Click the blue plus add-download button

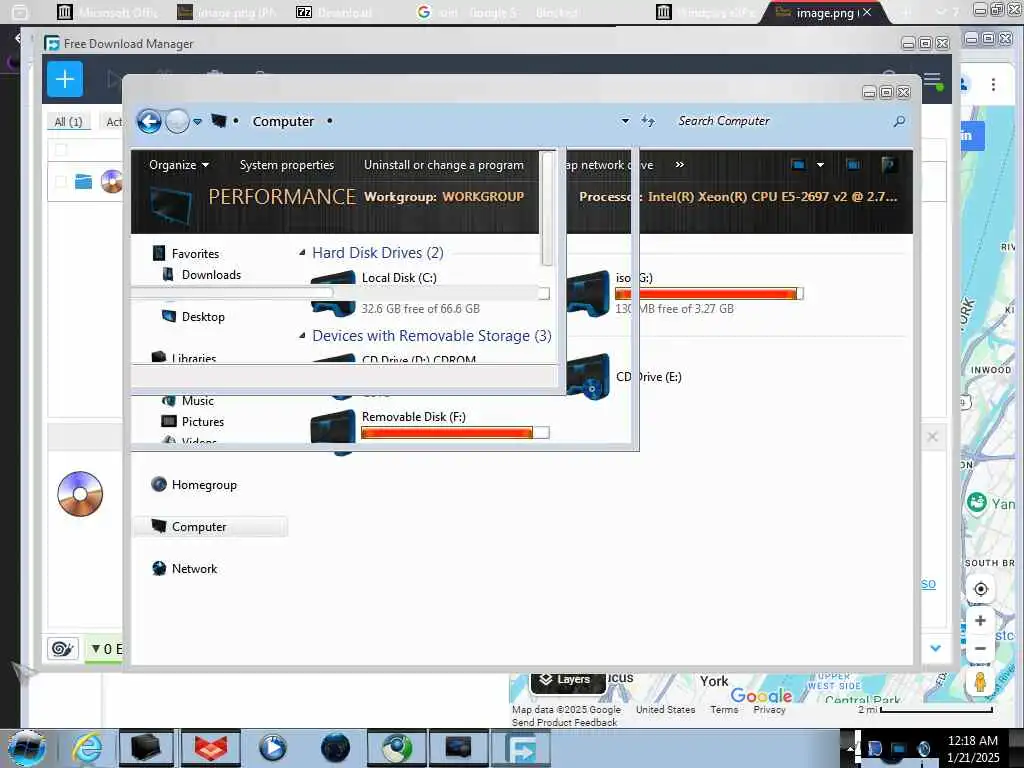pyautogui.click(x=65, y=80)
